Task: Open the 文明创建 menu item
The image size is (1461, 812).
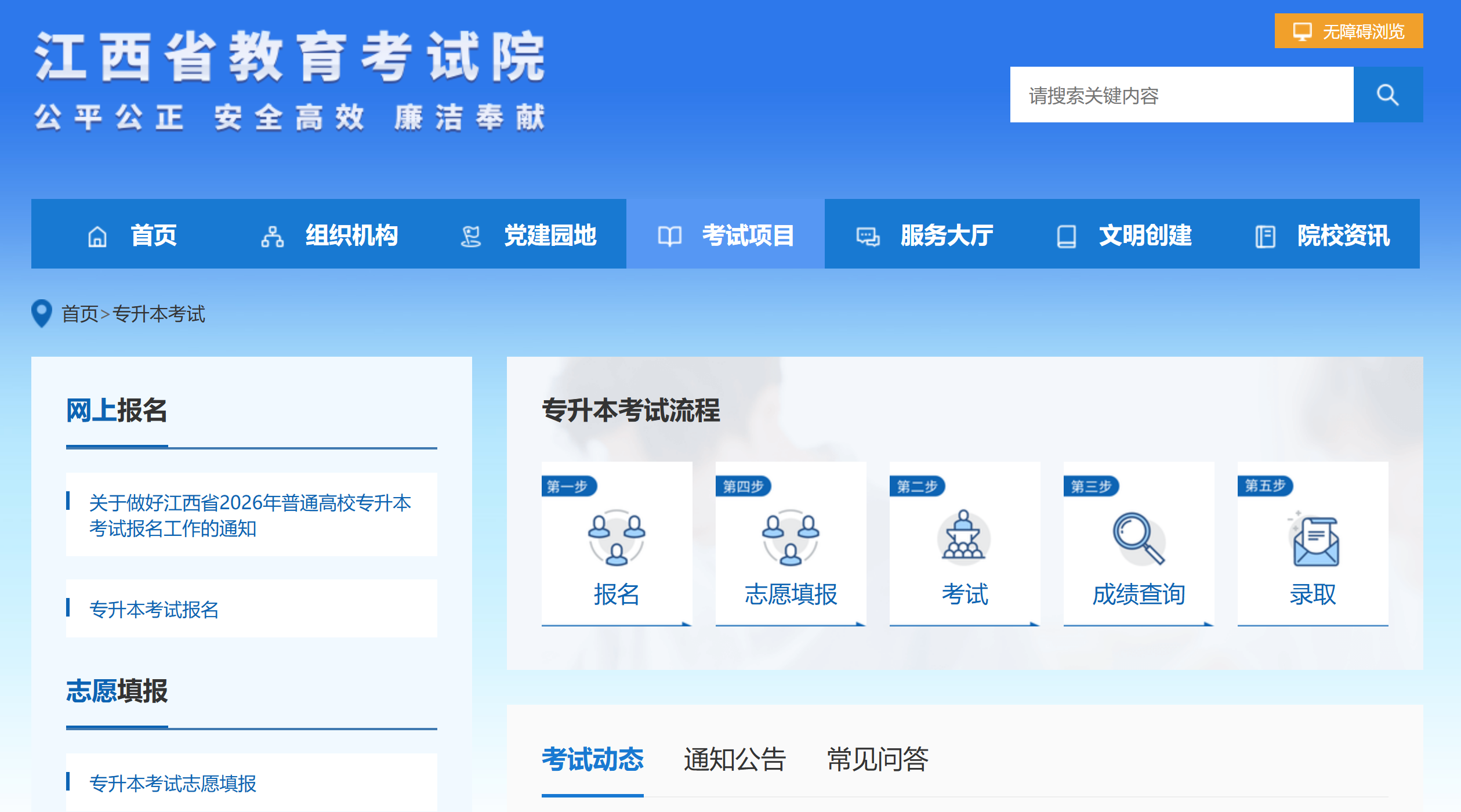Action: click(x=1145, y=235)
